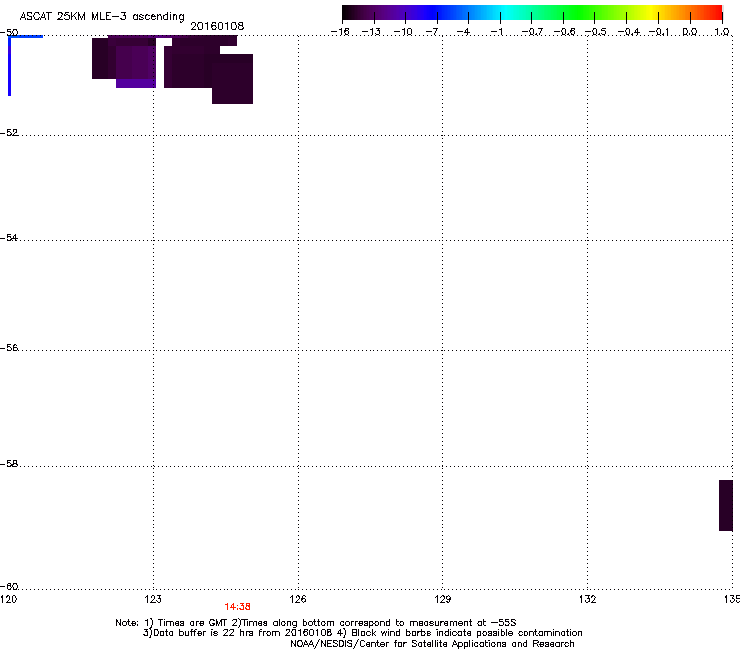Click the -7 color bar label
Image resolution: width=740 pixels, height=650 pixels.
433,32
